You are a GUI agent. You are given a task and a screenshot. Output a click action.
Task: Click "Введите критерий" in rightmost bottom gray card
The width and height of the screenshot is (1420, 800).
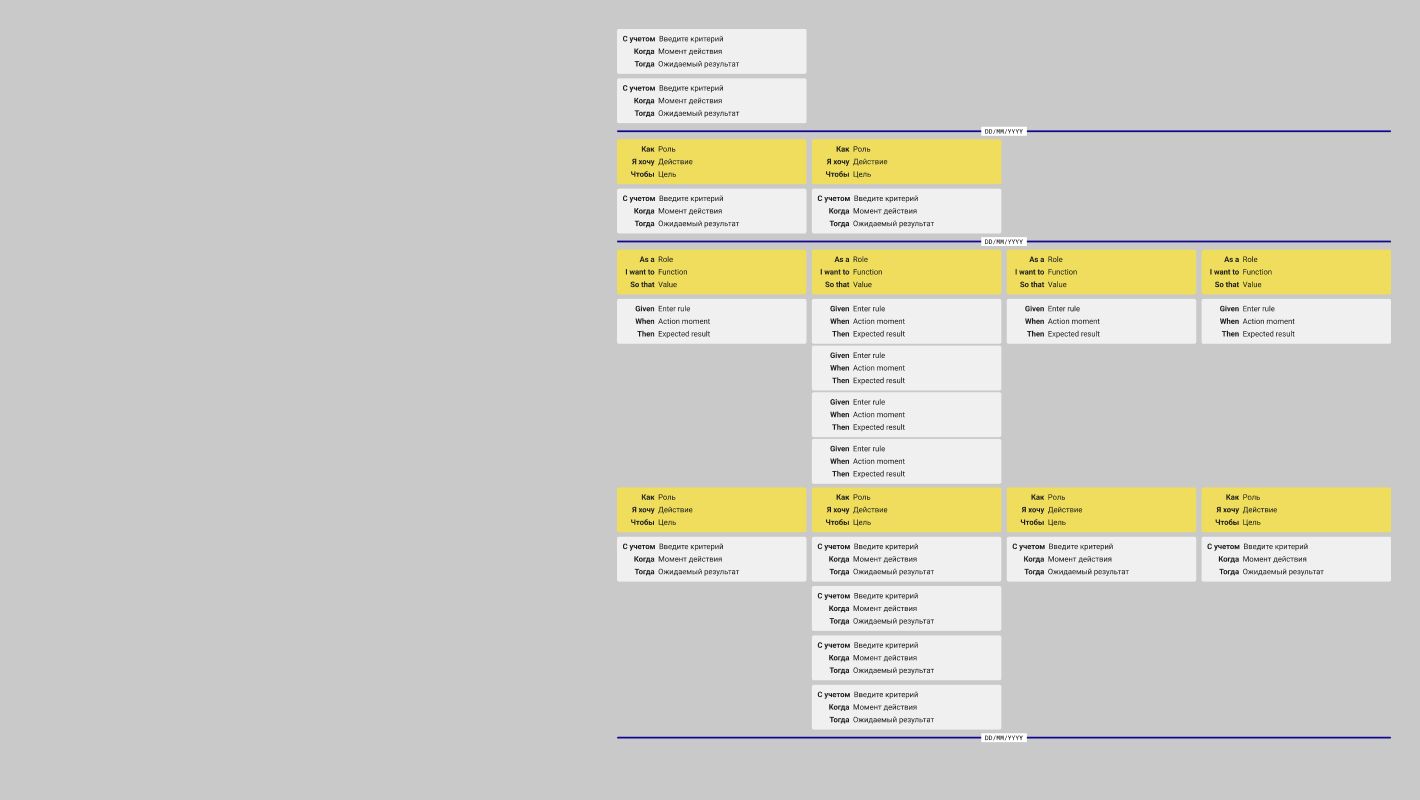point(1275,547)
